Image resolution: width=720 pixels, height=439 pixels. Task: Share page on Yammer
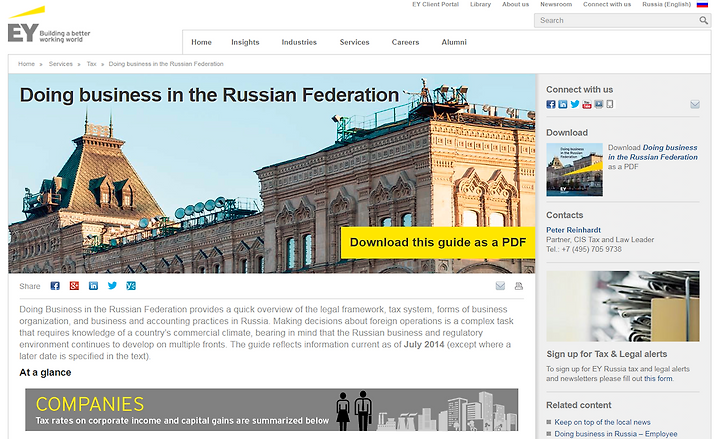coord(131,286)
